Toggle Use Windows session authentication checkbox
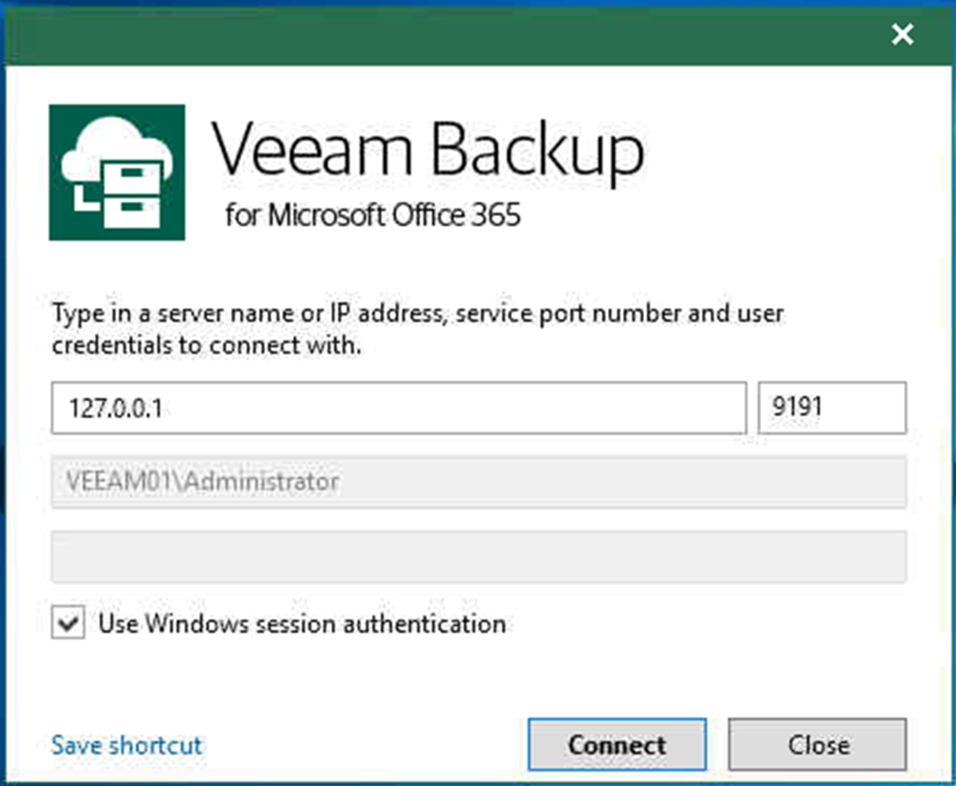Viewport: 956px width, 786px height. (68, 623)
